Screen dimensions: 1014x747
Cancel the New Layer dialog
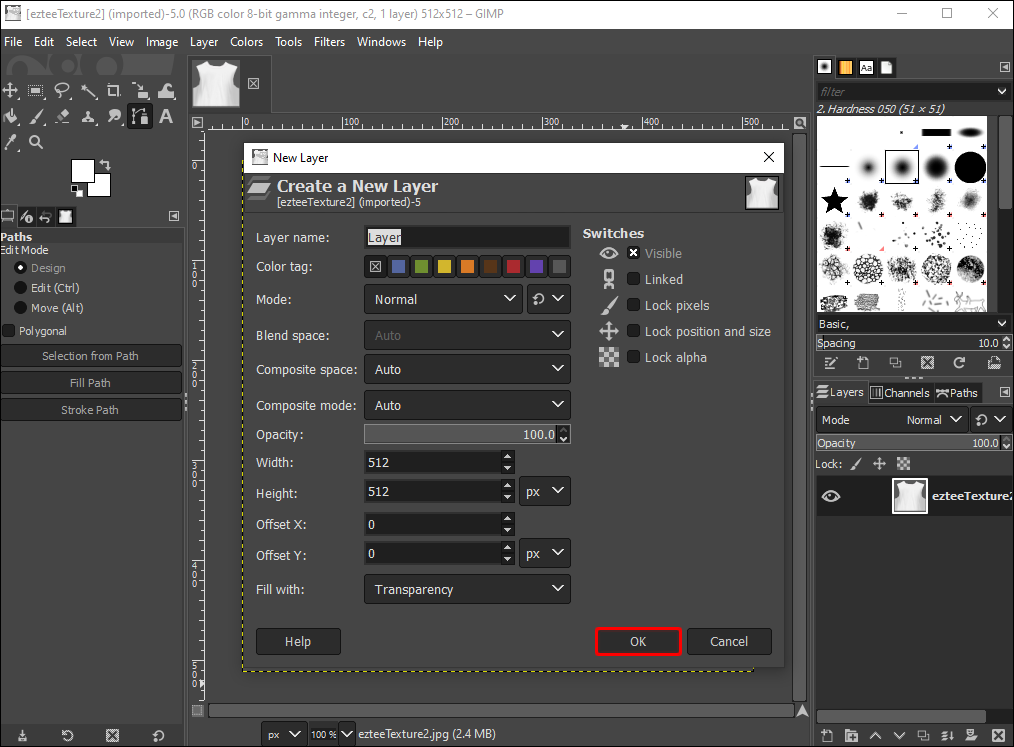click(729, 641)
